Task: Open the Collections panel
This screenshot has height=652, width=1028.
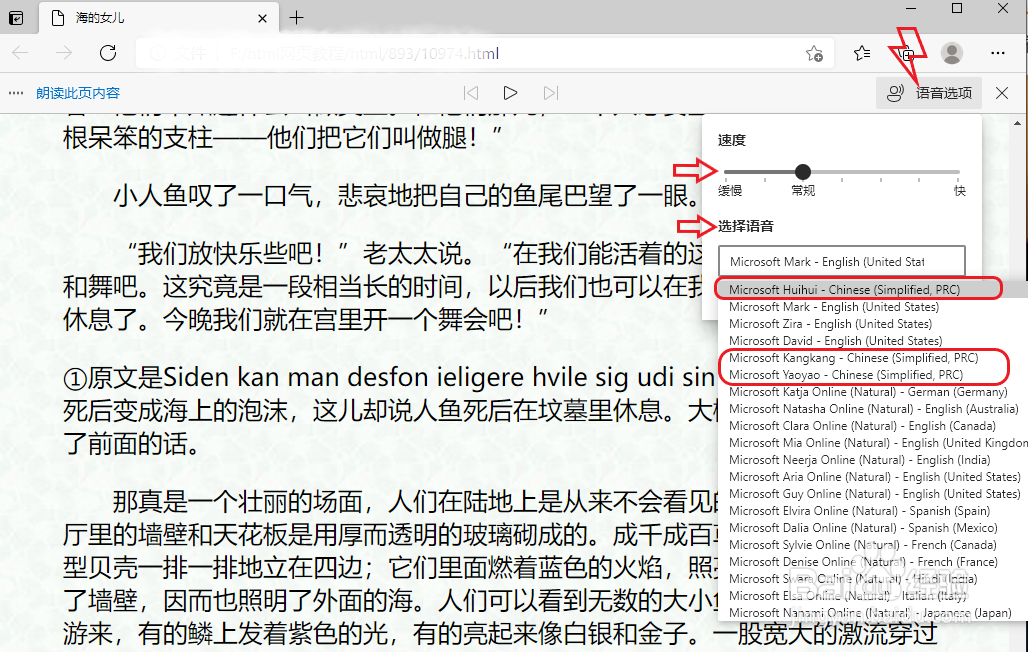Action: 907,54
